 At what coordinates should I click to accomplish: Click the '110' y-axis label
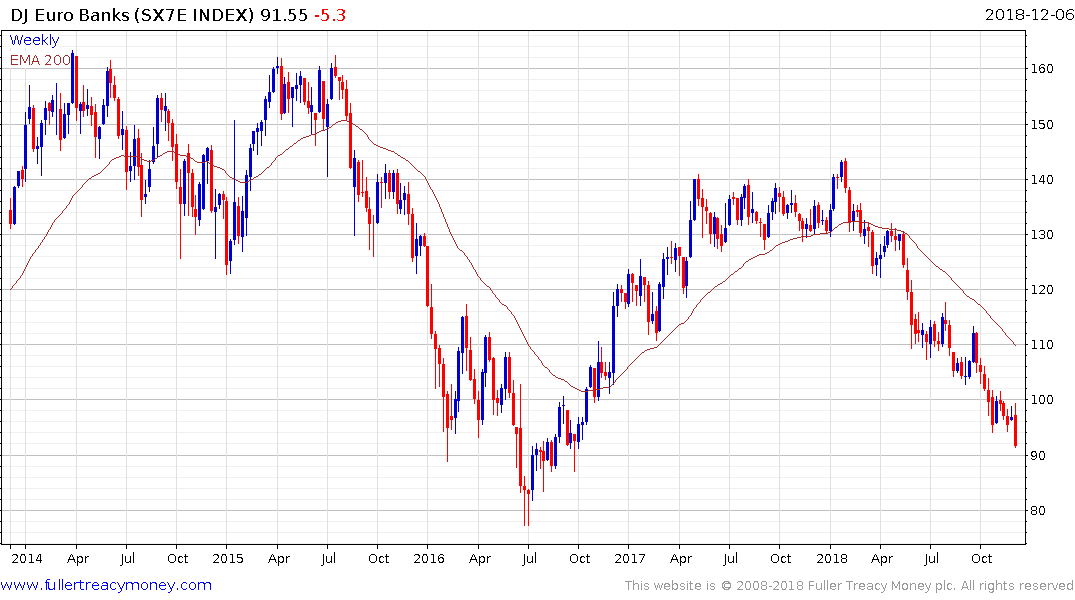pos(1042,344)
